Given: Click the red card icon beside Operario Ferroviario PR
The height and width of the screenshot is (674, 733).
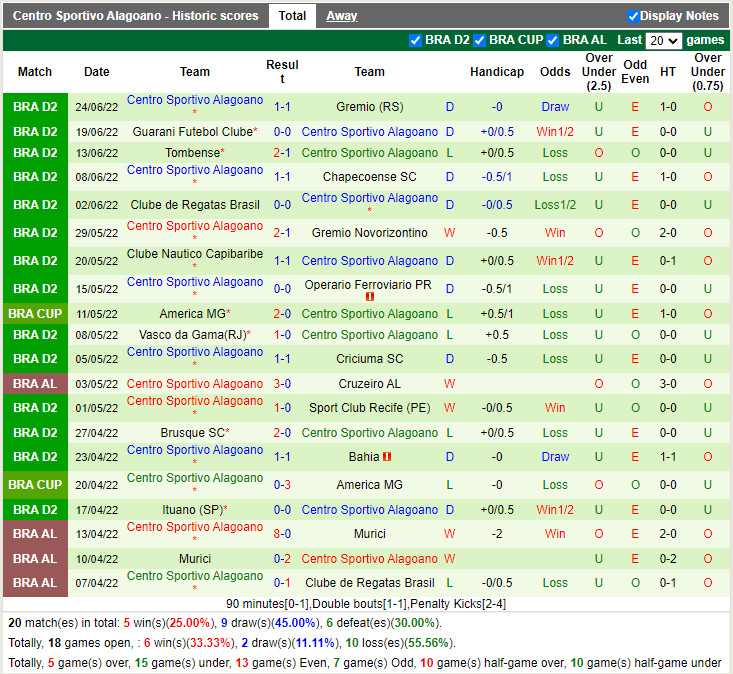Looking at the screenshot, I should coord(370,297).
